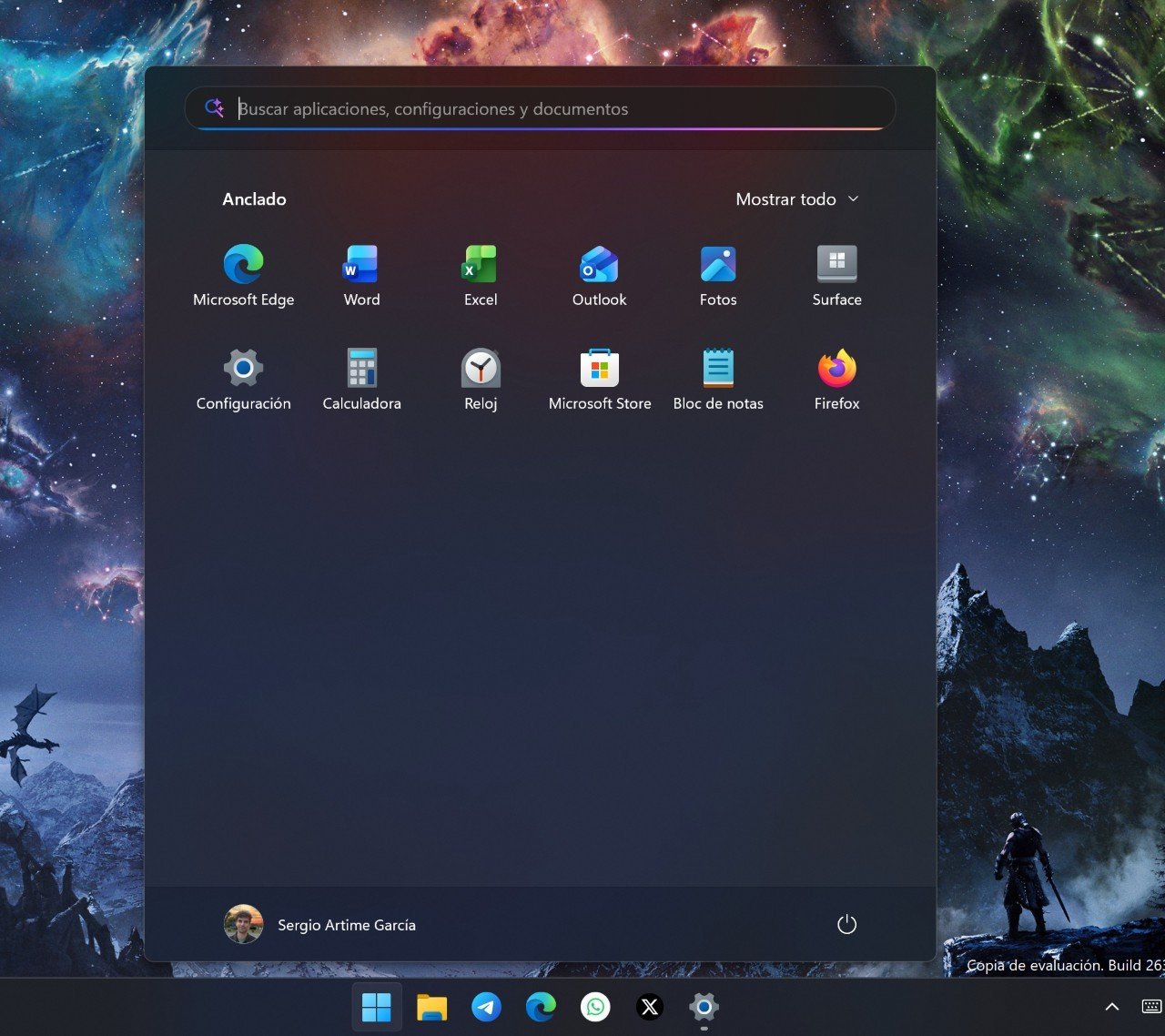1165x1036 pixels.
Task: Open Microsoft Edge from pinned apps
Action: tap(243, 276)
